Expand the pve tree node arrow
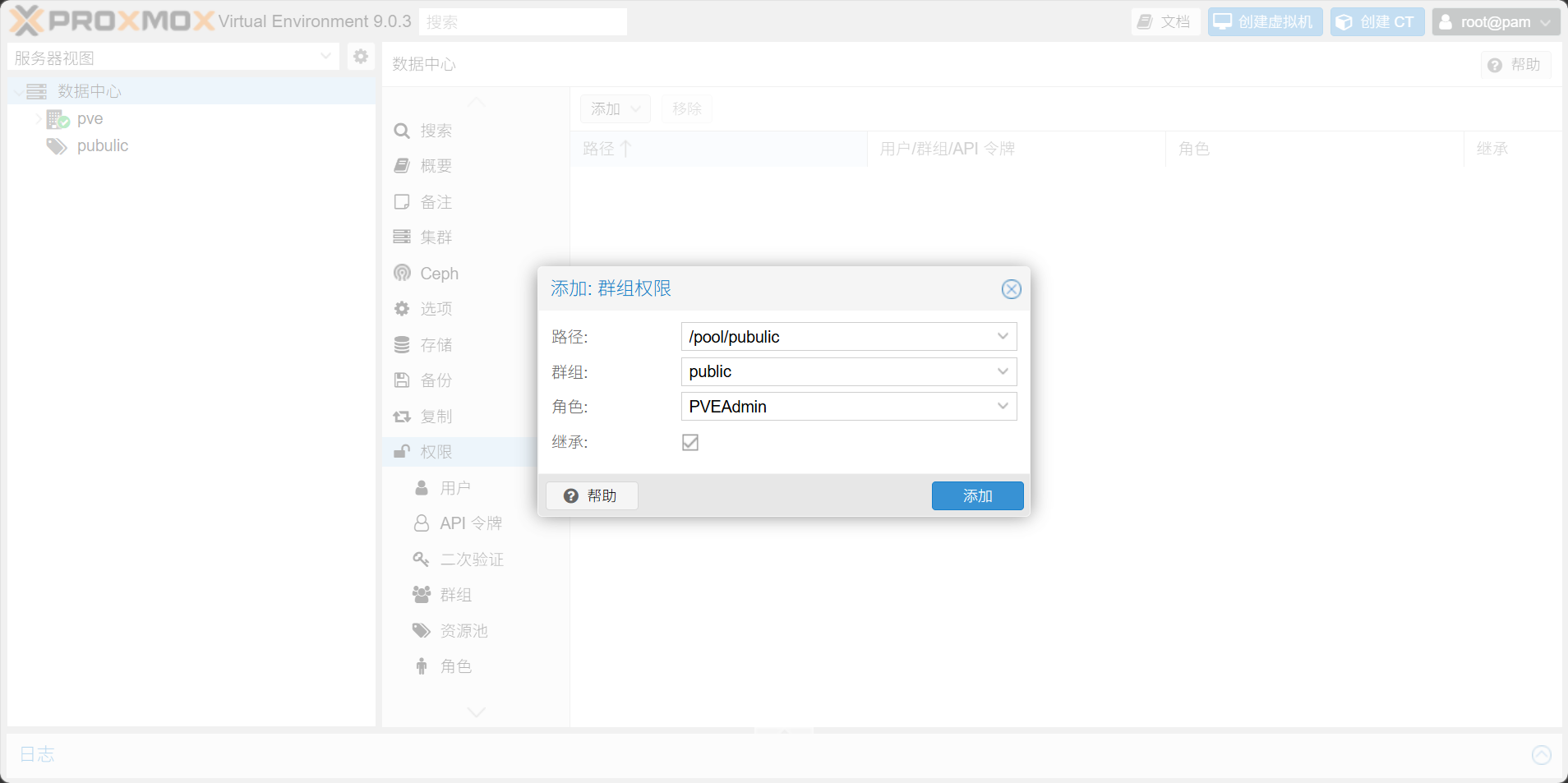This screenshot has width=1568, height=783. point(38,119)
